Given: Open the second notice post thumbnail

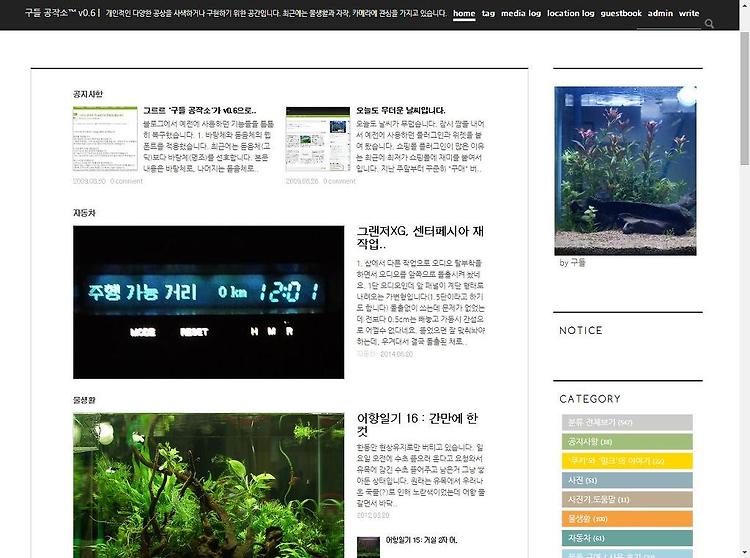Looking at the screenshot, I should coord(318,139).
